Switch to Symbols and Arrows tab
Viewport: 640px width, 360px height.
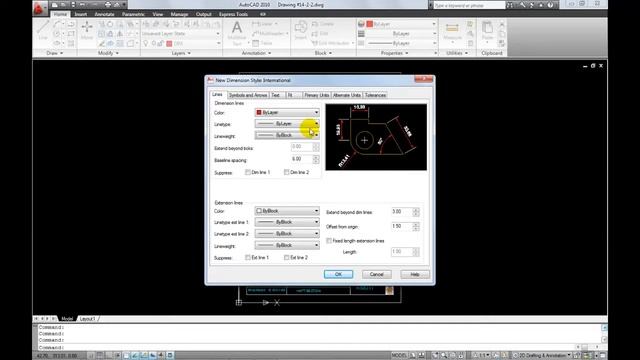point(248,95)
